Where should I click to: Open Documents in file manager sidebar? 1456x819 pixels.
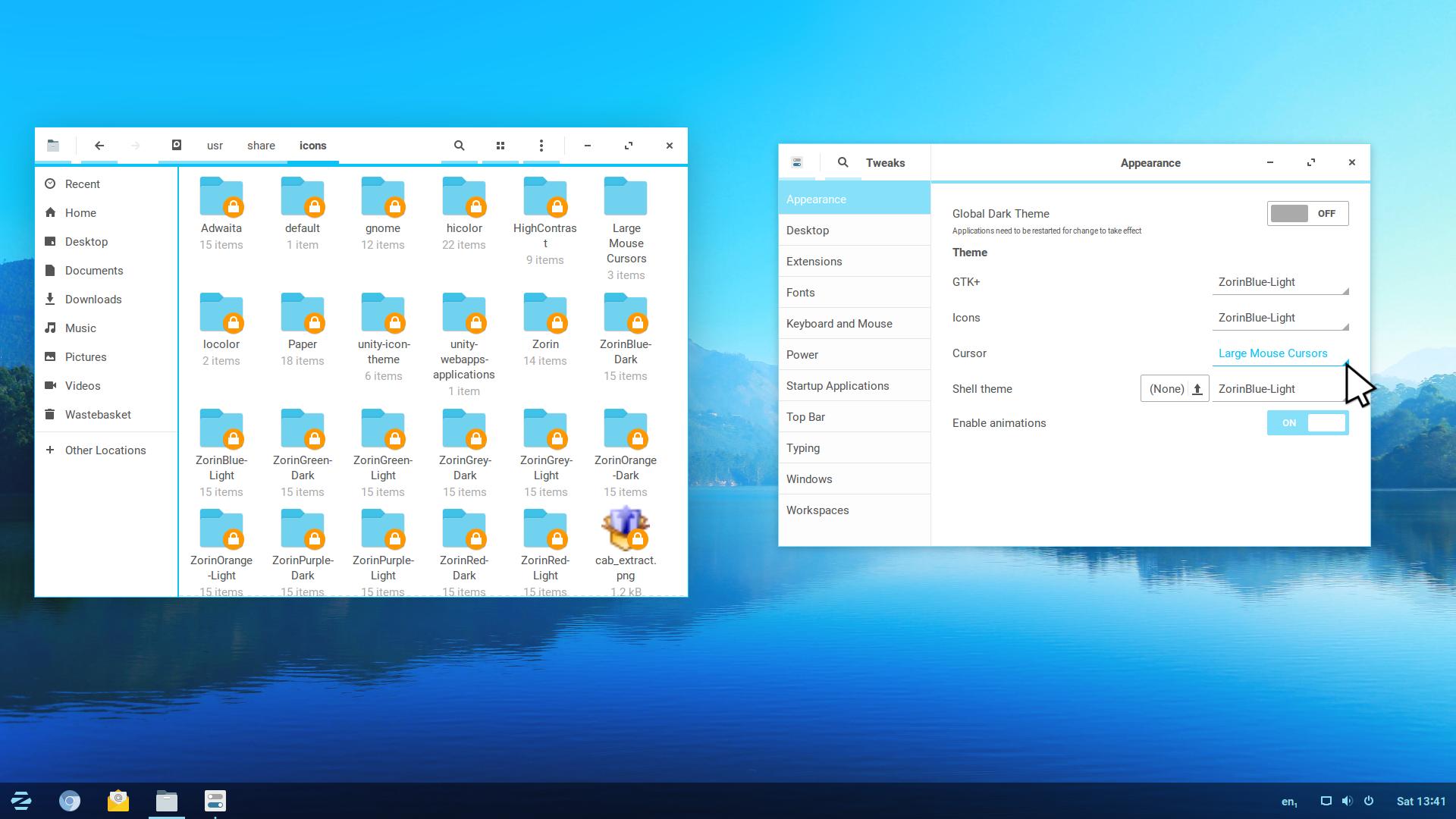(x=106, y=271)
